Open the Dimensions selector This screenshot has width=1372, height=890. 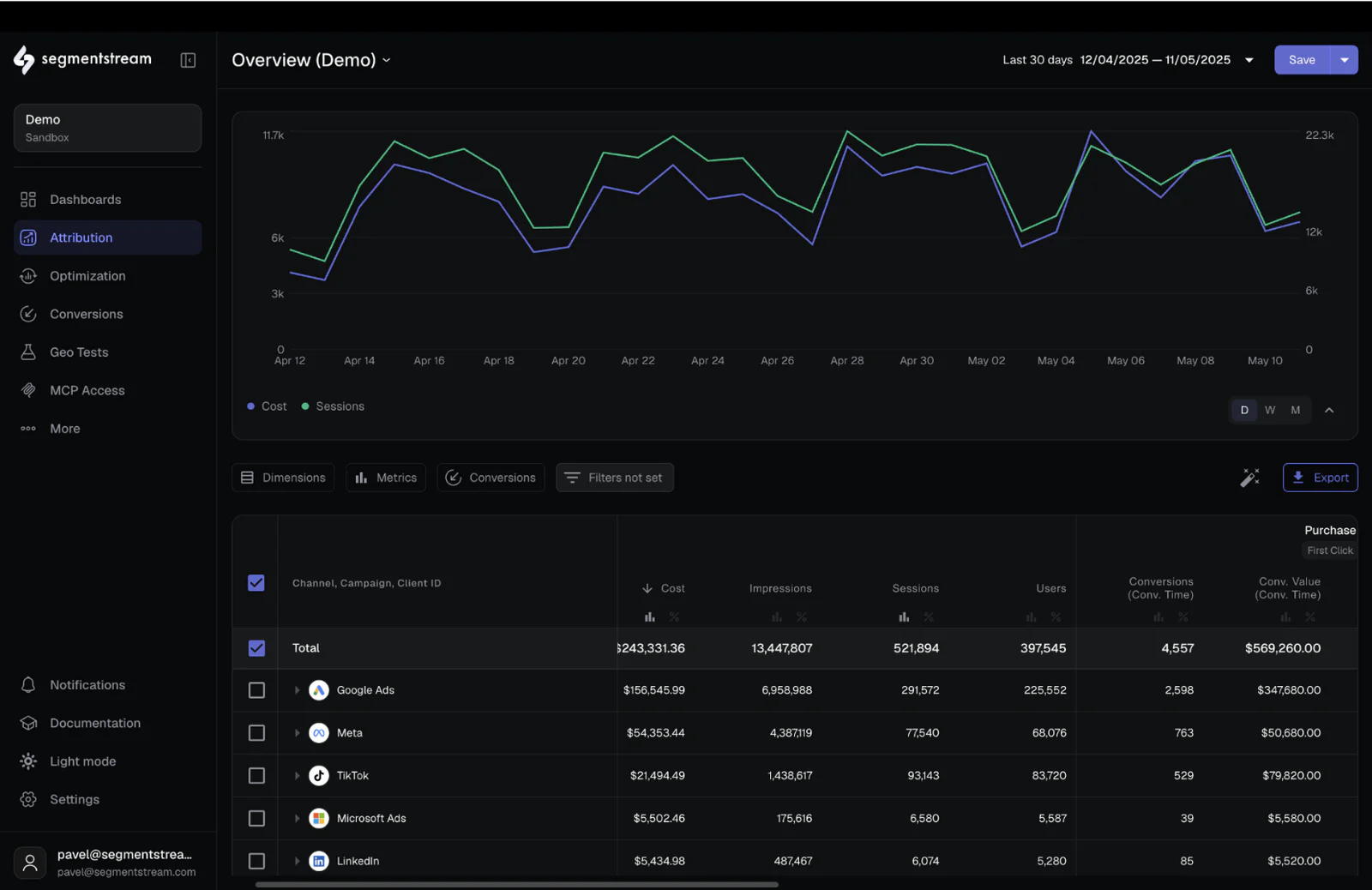283,478
